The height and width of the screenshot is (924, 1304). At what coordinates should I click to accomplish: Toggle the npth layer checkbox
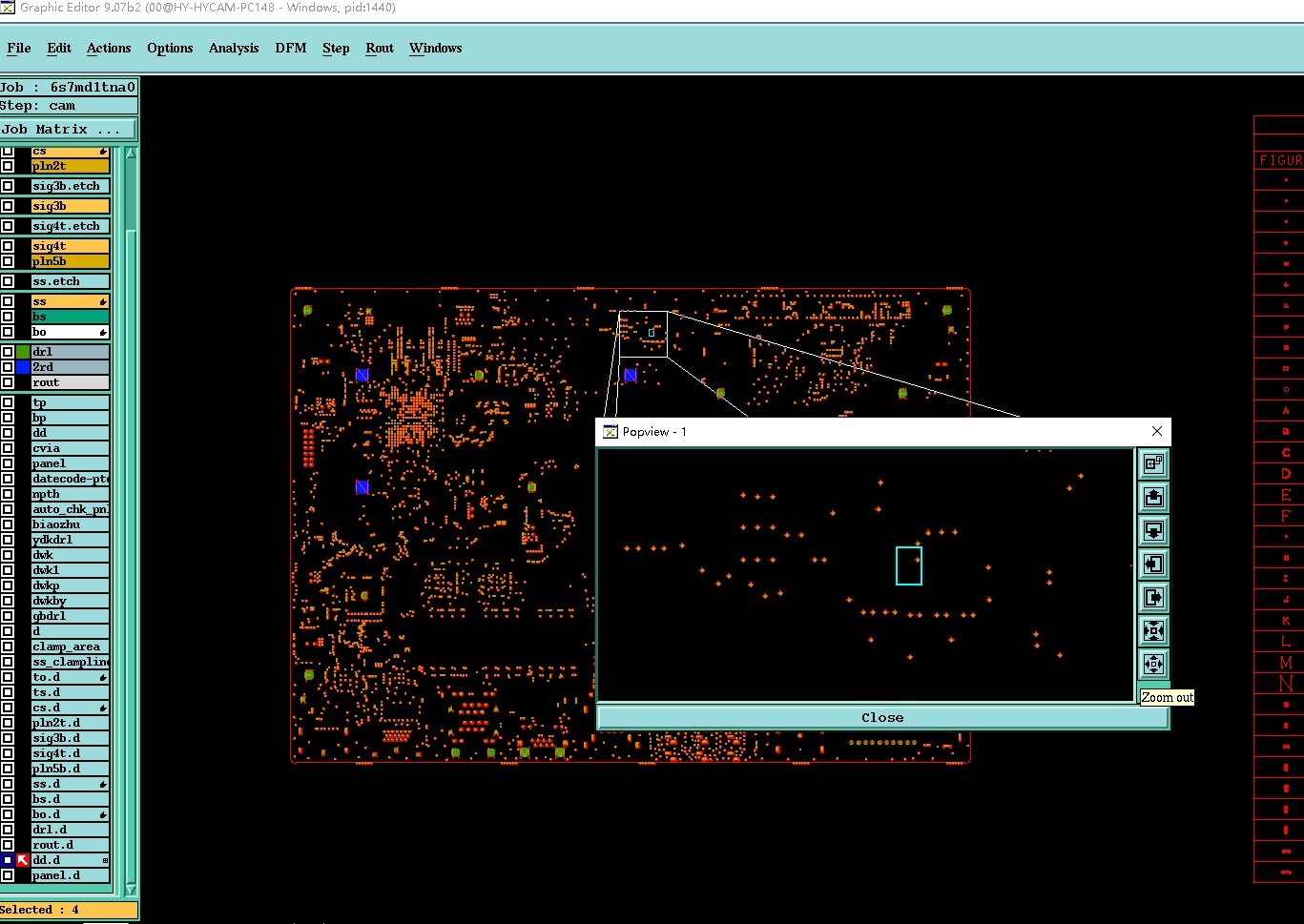tap(8, 494)
